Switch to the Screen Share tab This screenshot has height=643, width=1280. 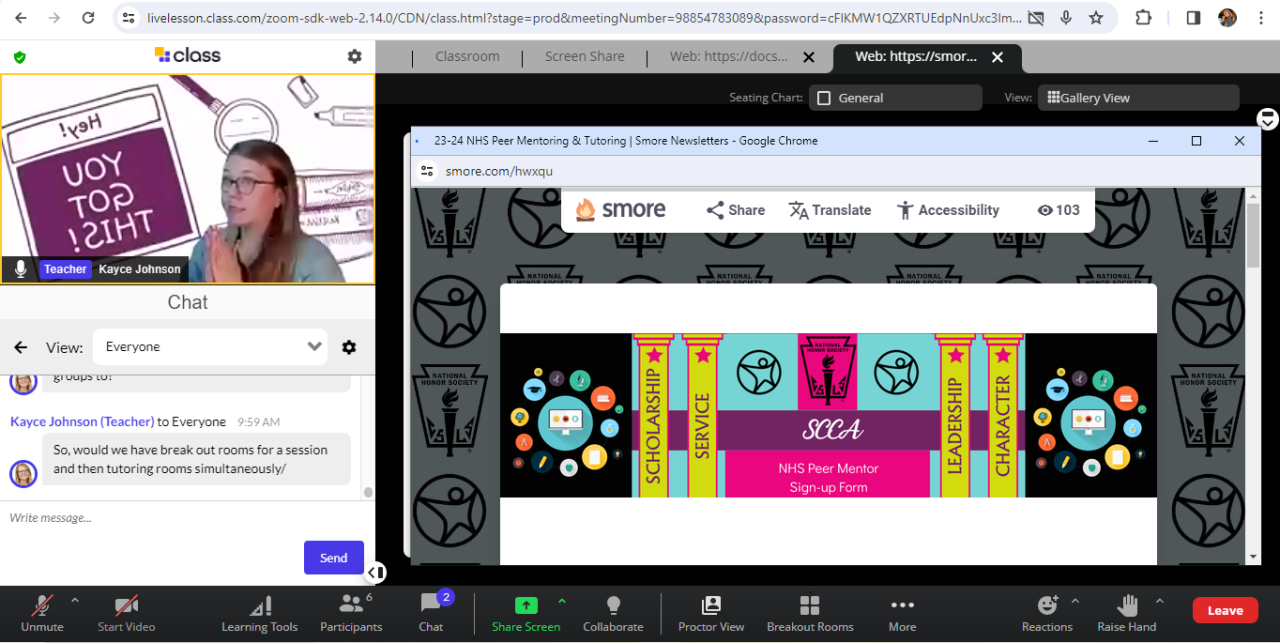click(x=584, y=57)
